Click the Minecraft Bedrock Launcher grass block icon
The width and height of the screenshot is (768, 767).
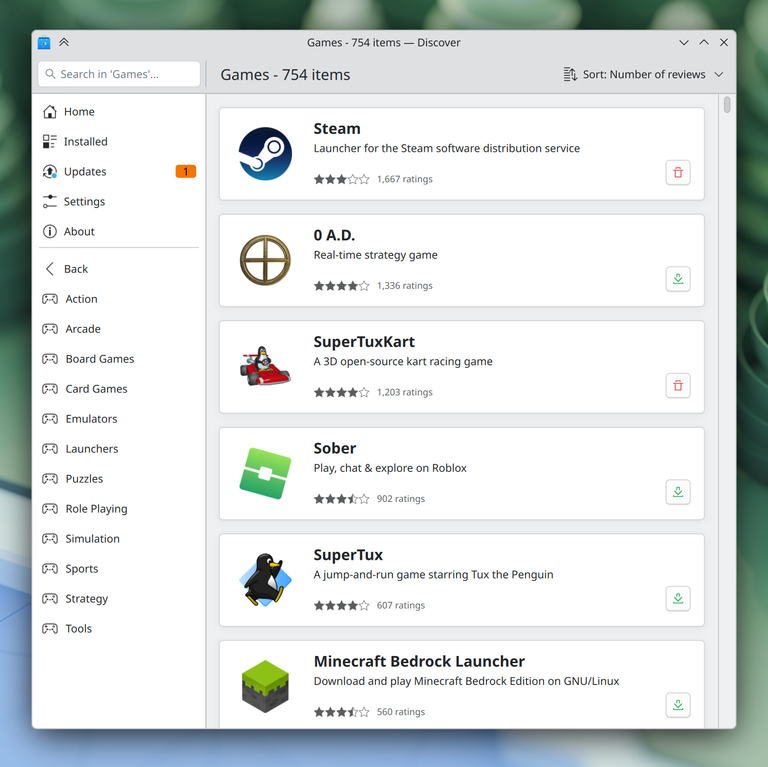point(265,686)
